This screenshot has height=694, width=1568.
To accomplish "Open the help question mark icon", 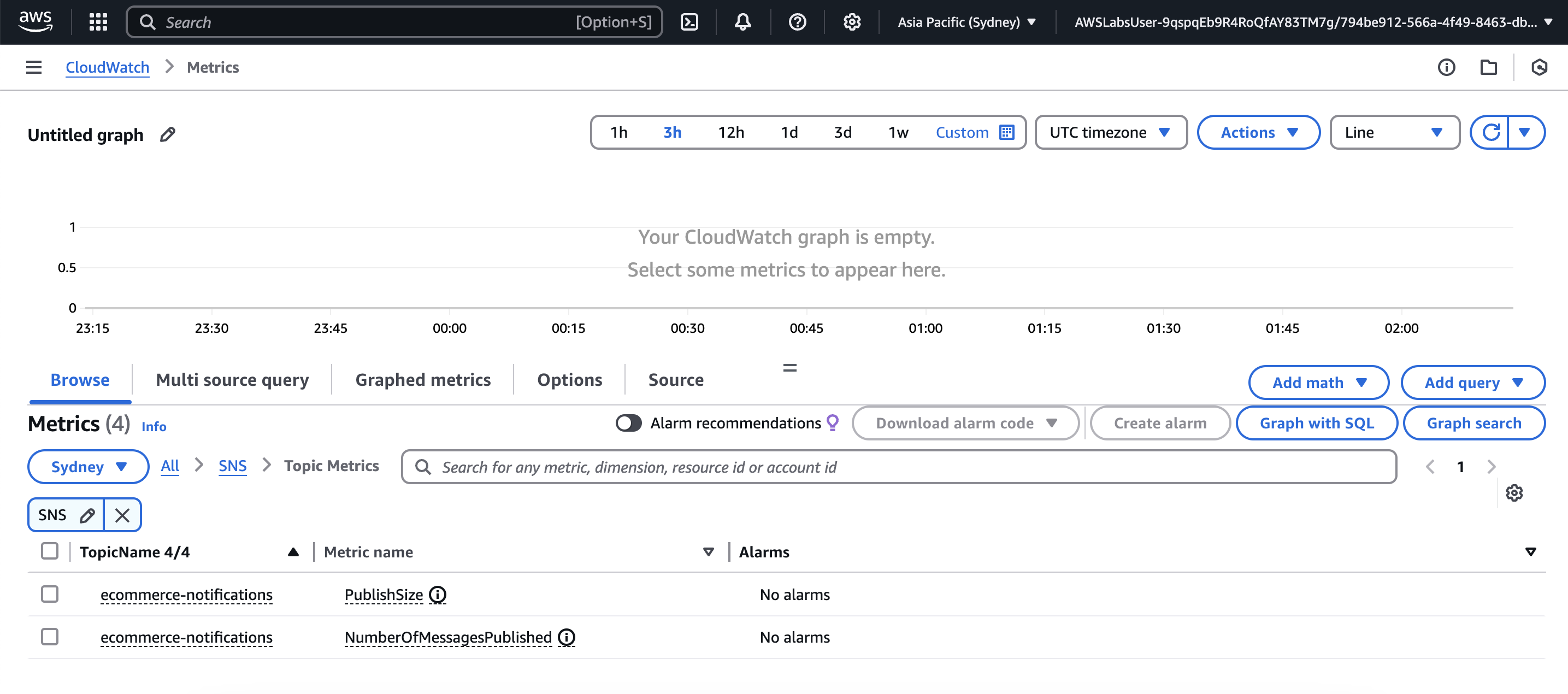I will (x=798, y=22).
